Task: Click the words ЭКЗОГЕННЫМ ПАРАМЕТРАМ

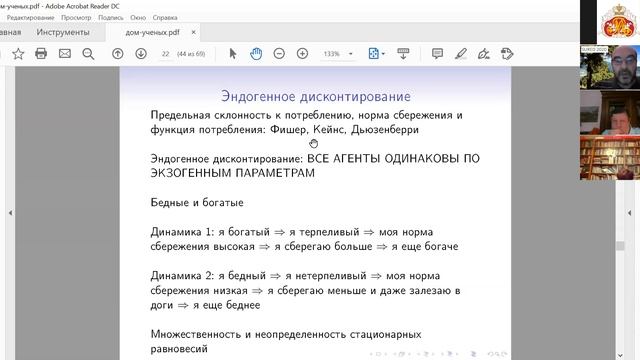Action: pyautogui.click(x=233, y=173)
